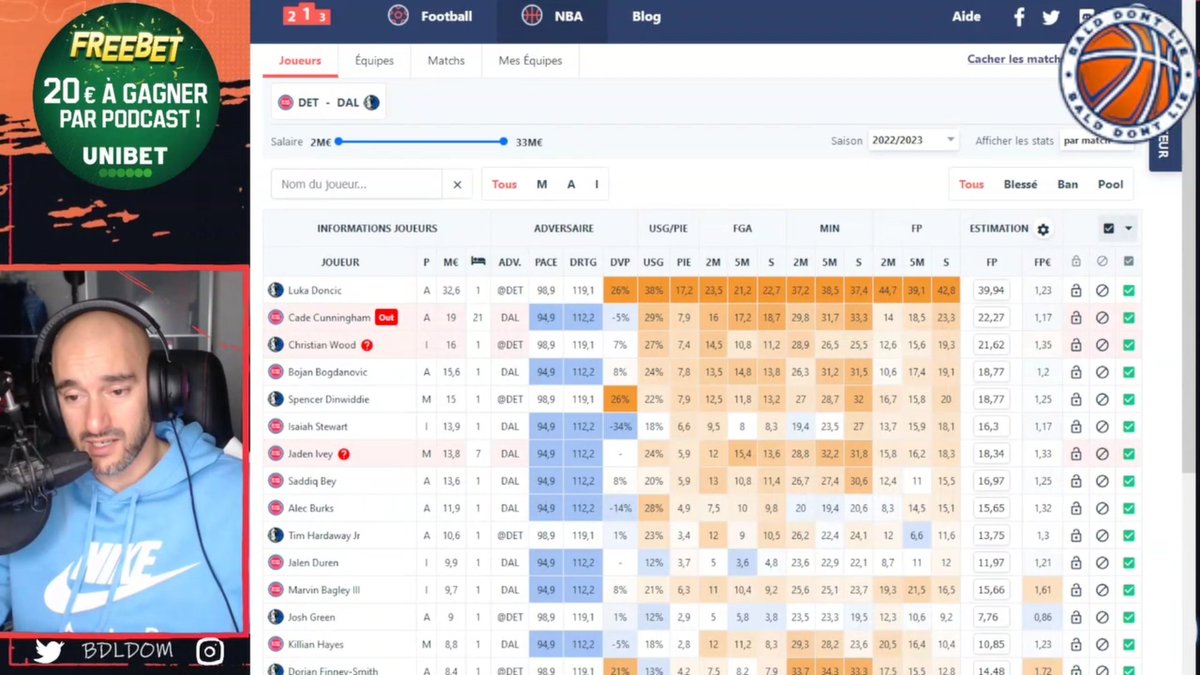1200x675 pixels.
Task: Ban Isaiah Stewart from lineup
Action: (1102, 427)
